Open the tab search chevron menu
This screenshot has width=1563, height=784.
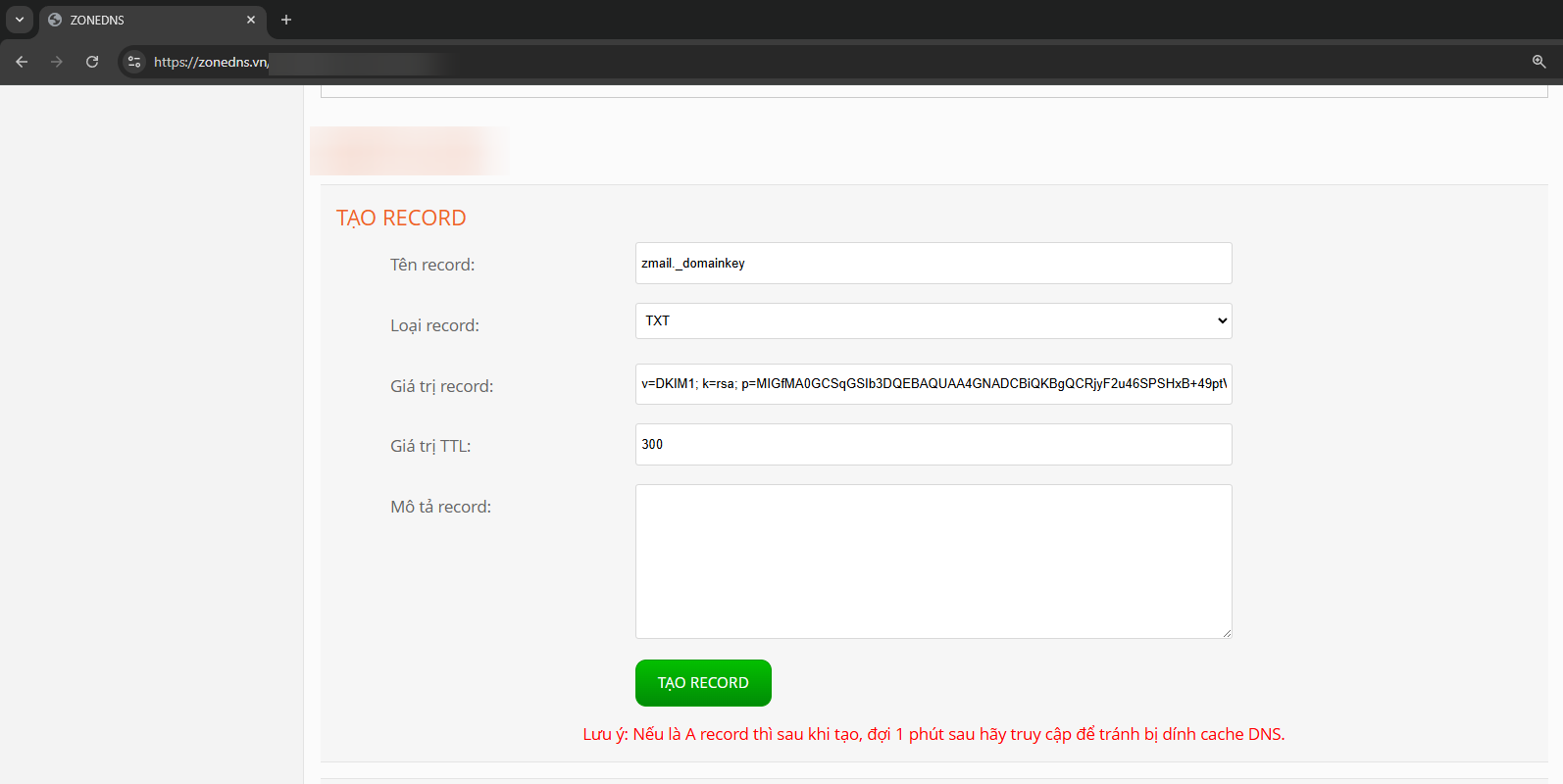[x=20, y=20]
